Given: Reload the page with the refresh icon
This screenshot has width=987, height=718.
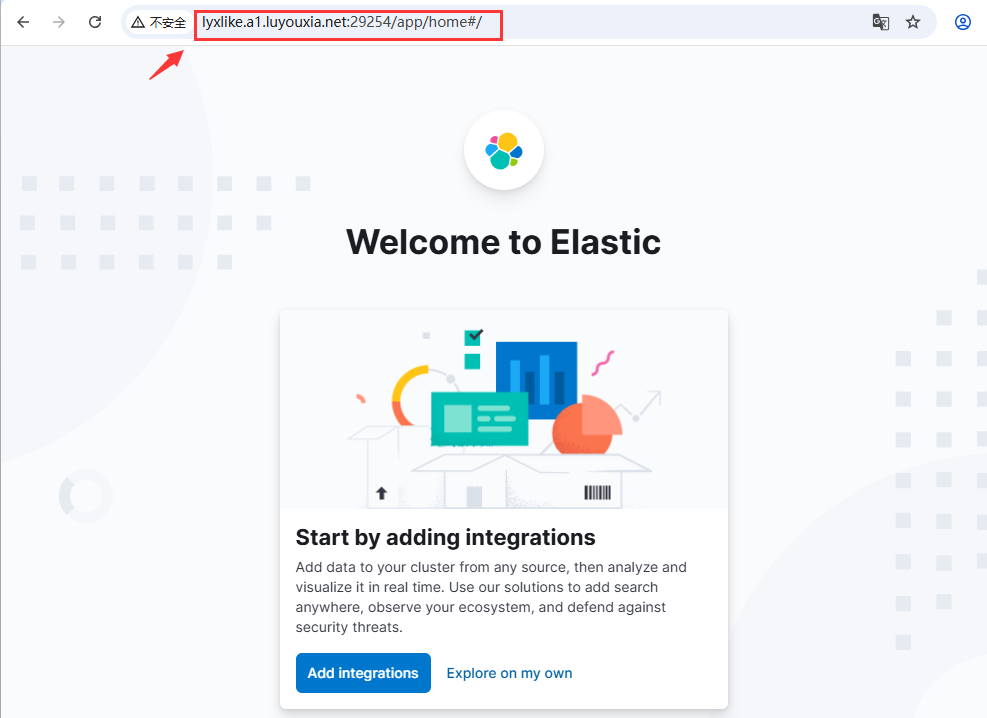Looking at the screenshot, I should pyautogui.click(x=95, y=23).
